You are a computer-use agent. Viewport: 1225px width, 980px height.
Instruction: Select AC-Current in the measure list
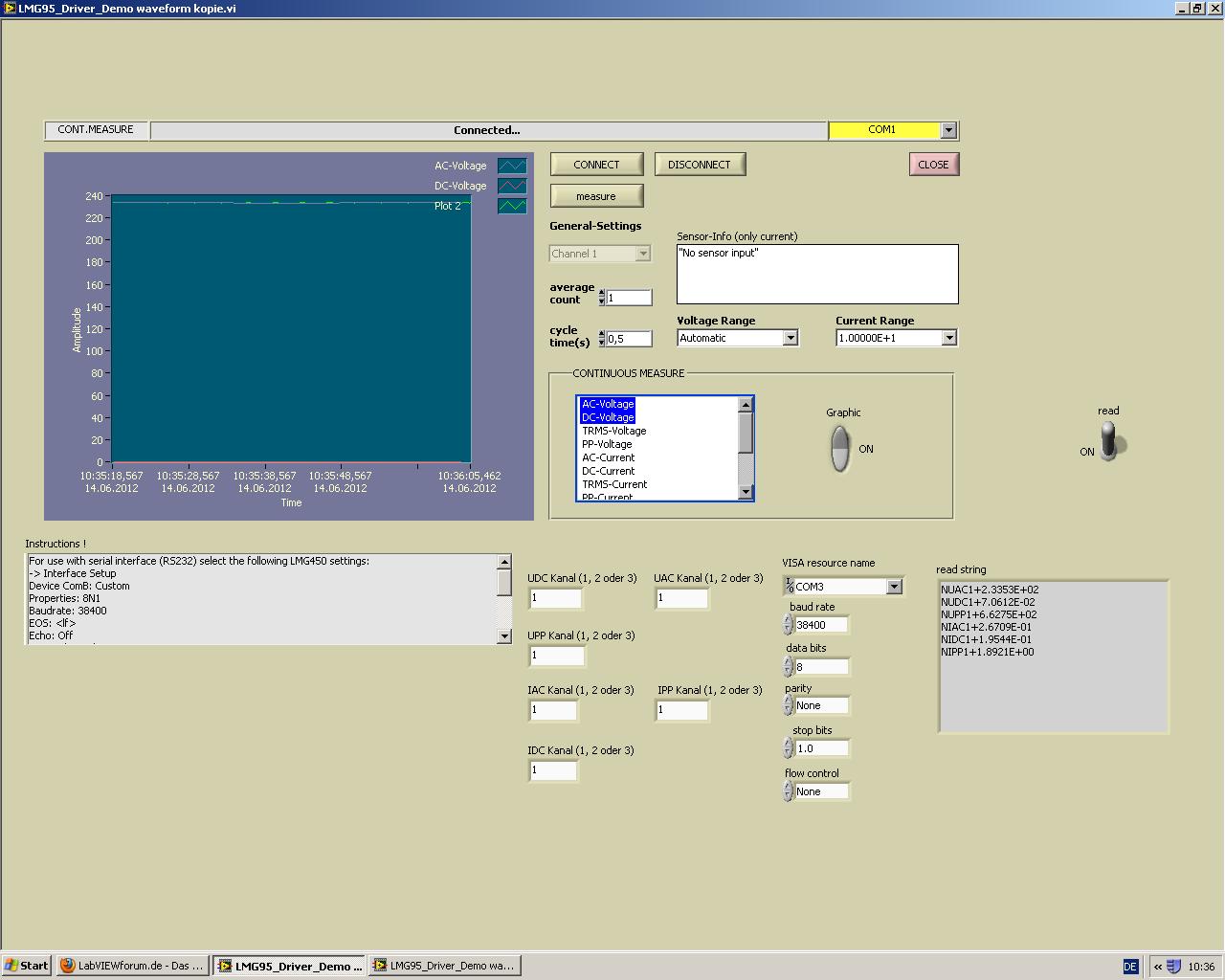click(x=609, y=457)
